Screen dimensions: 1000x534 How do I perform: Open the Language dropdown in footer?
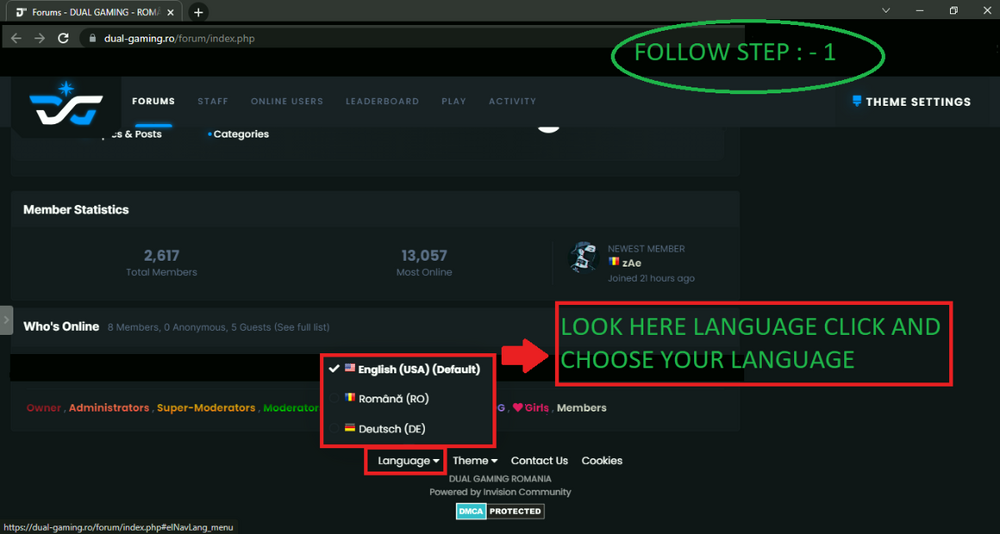pyautogui.click(x=408, y=461)
